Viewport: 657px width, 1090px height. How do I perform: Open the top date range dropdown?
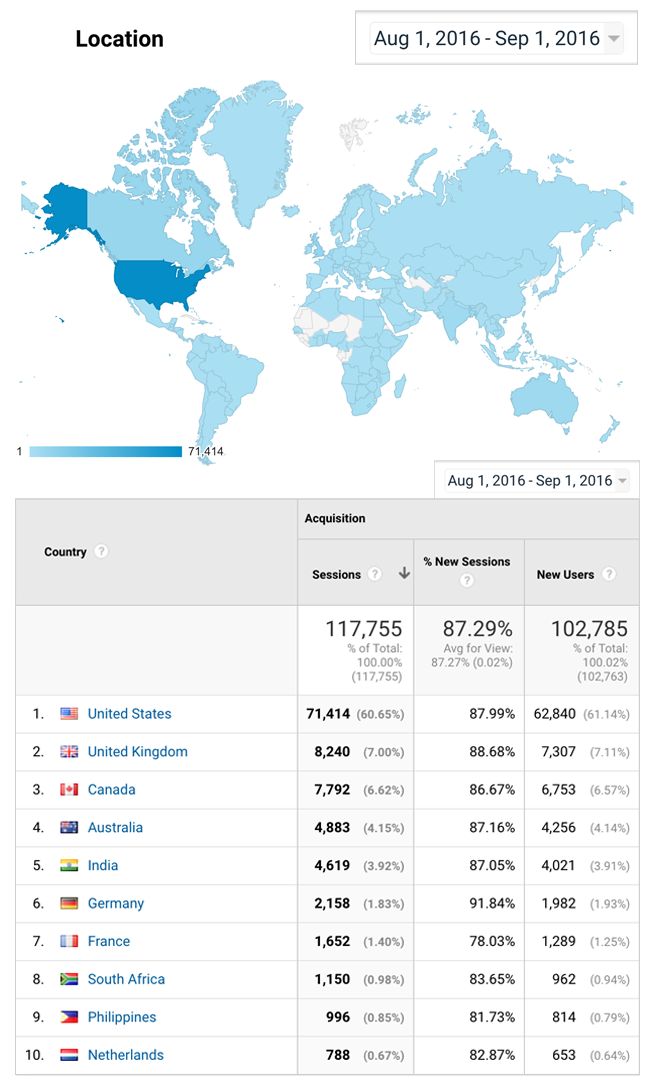click(x=496, y=38)
